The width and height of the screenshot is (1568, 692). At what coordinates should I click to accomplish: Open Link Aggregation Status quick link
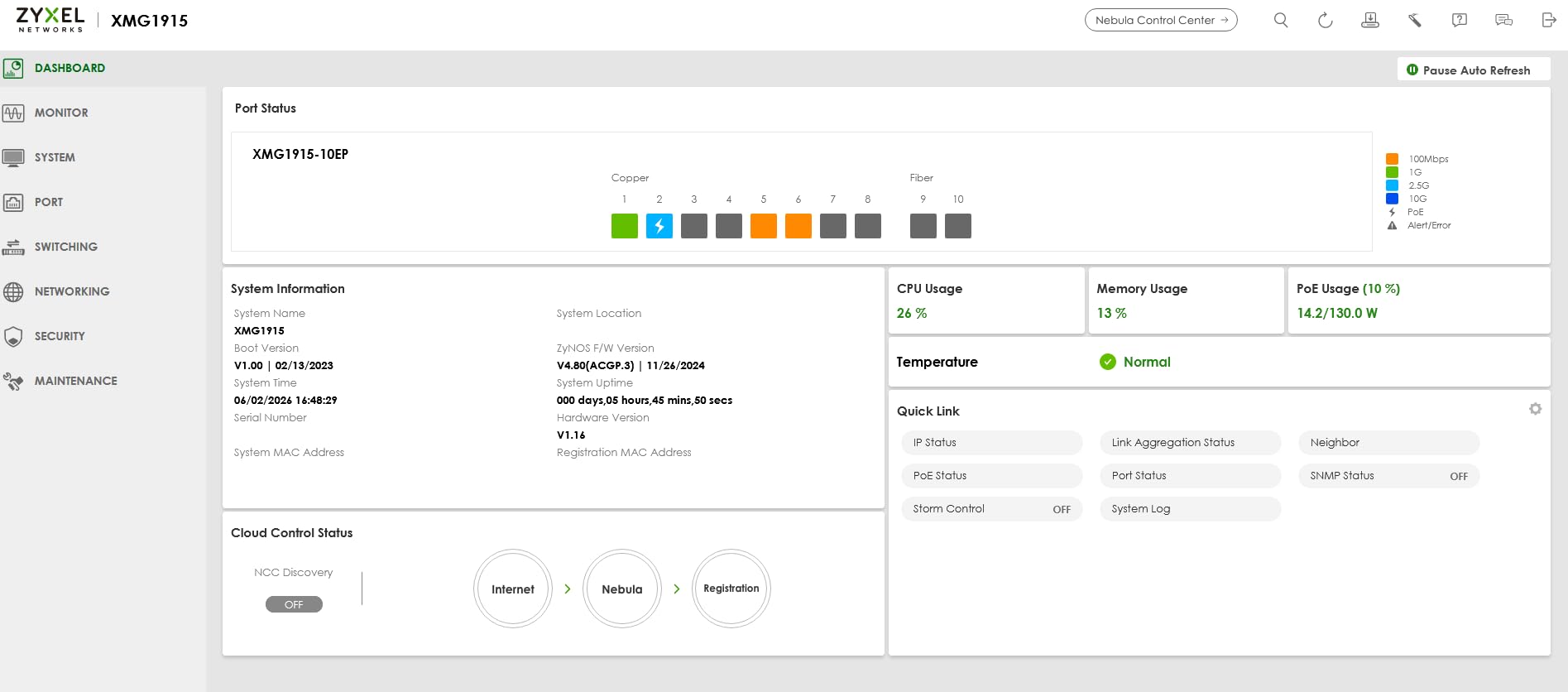pyautogui.click(x=1190, y=443)
